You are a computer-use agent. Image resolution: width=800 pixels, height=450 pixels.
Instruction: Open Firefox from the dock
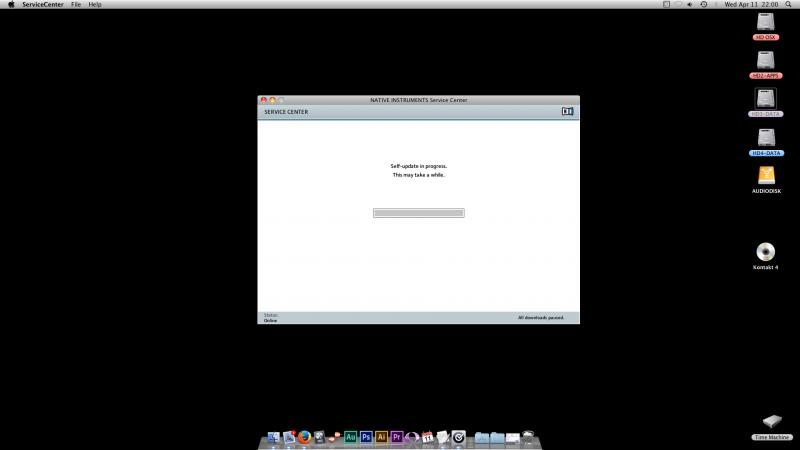coord(305,437)
